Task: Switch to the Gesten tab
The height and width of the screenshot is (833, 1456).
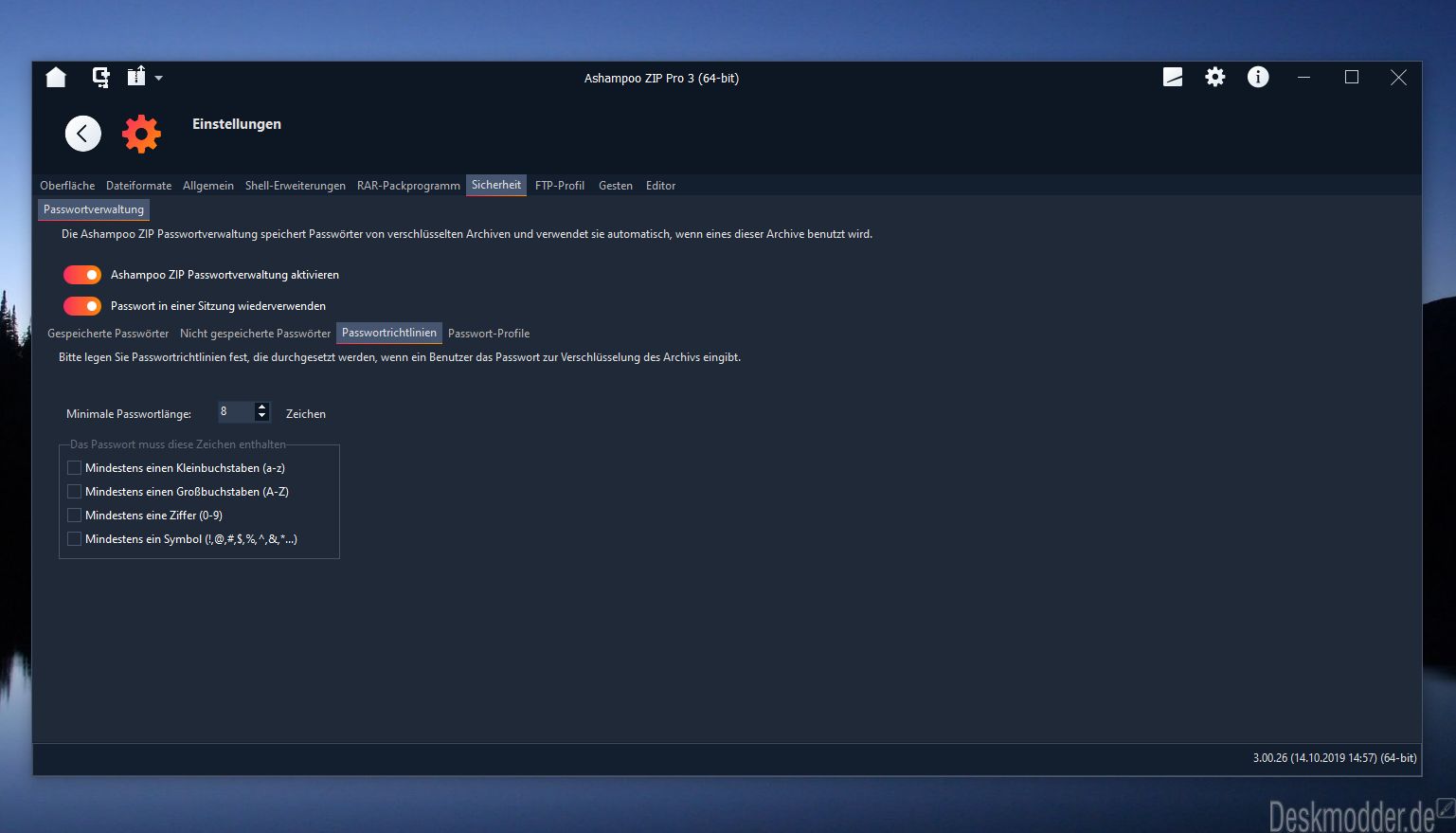Action: [x=616, y=186]
